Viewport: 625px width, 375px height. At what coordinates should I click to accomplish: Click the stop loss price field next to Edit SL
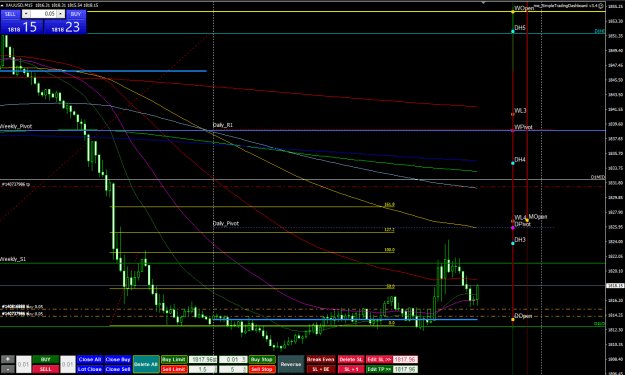405,359
